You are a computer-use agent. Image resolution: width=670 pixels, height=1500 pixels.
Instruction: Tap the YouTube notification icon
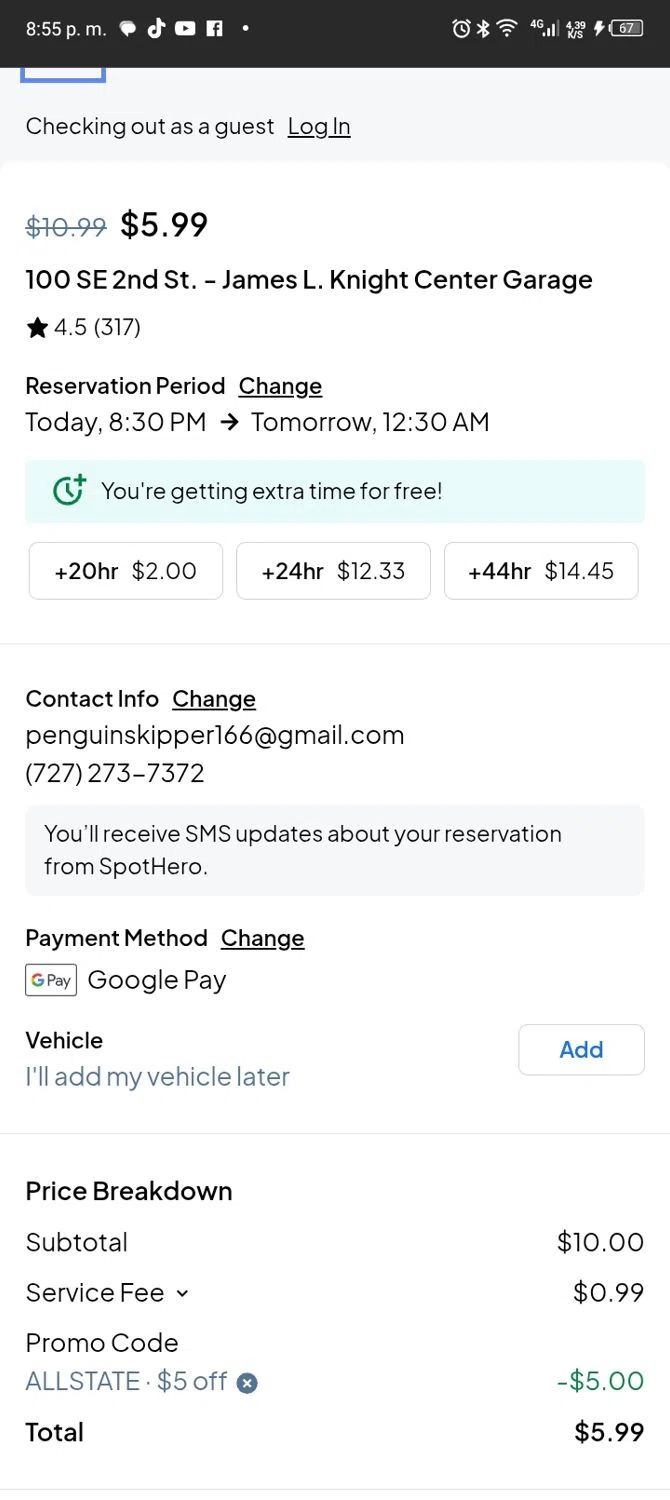point(185,29)
